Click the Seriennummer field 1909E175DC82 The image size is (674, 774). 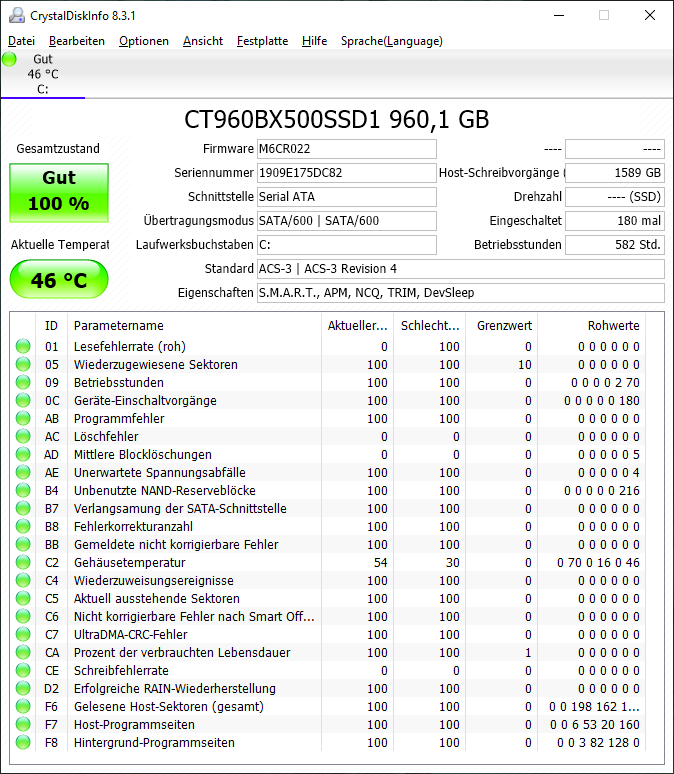click(x=347, y=173)
